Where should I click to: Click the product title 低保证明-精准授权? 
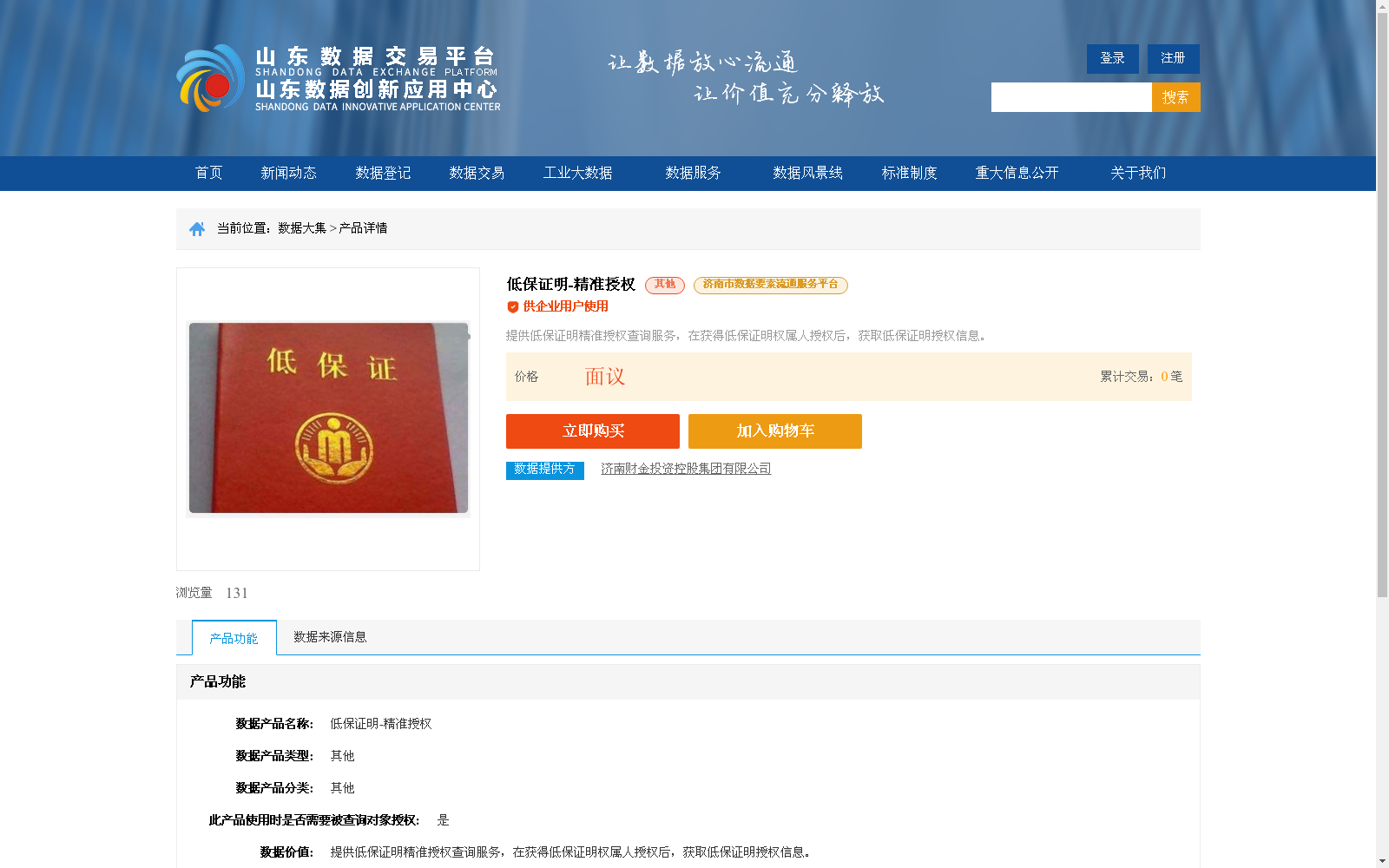[x=571, y=285]
